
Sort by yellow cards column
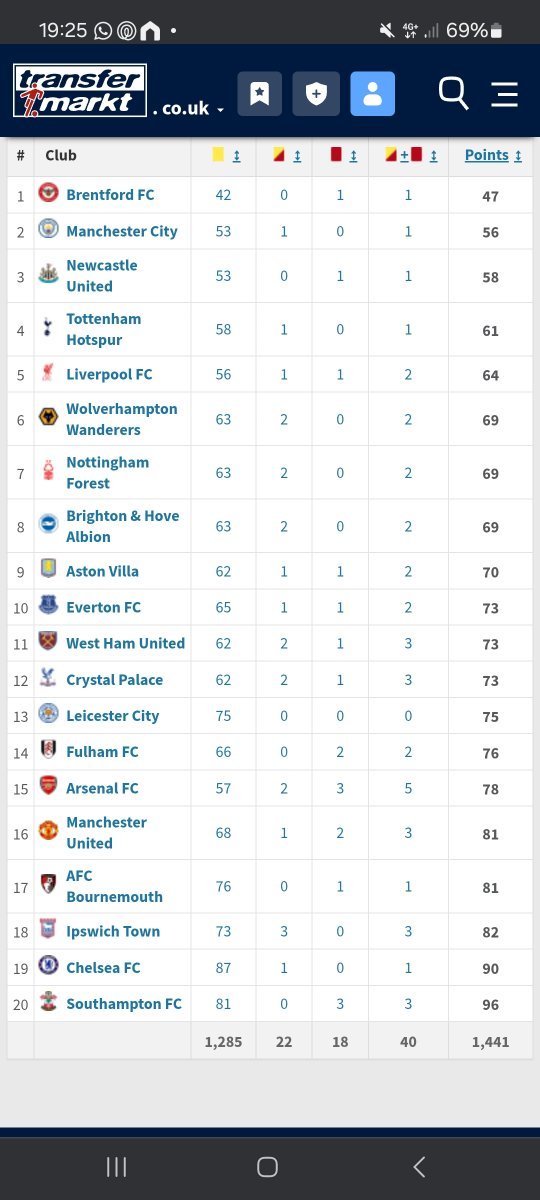[226, 155]
